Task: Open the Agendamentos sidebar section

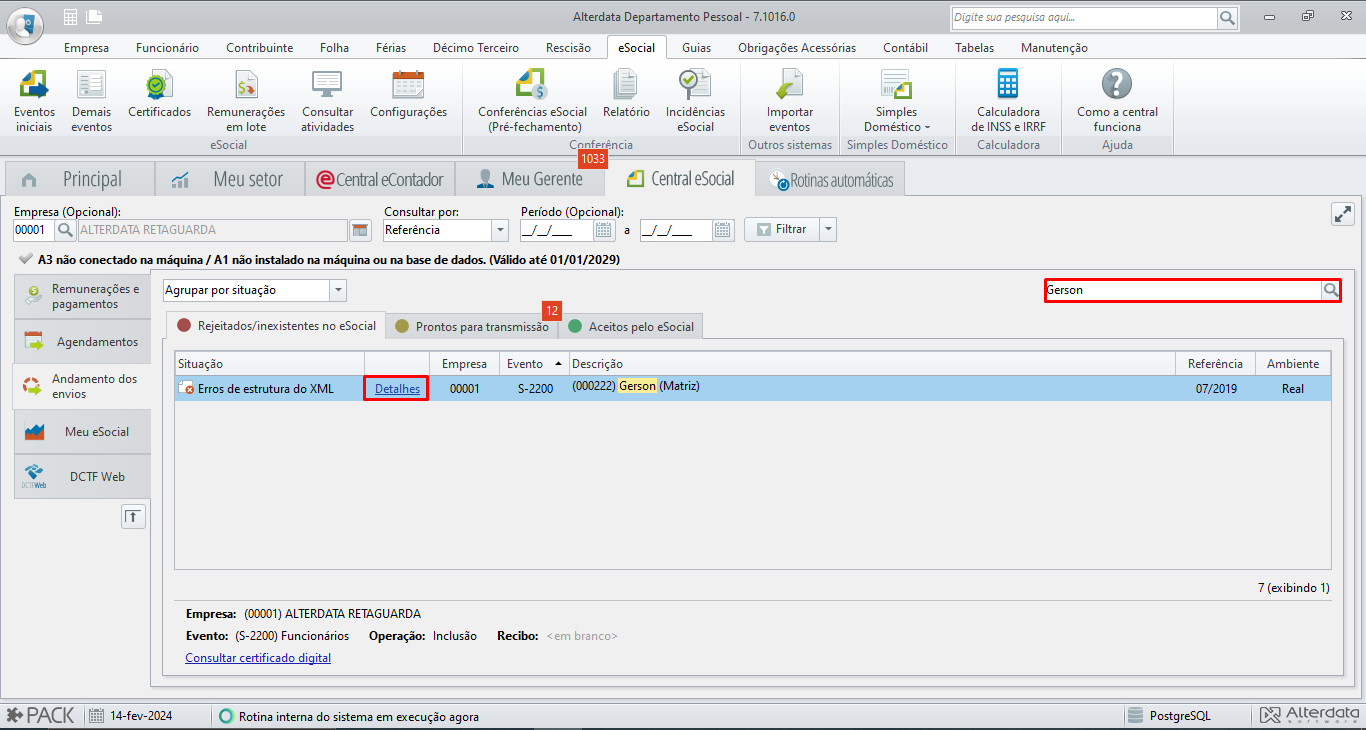Action: (x=82, y=342)
